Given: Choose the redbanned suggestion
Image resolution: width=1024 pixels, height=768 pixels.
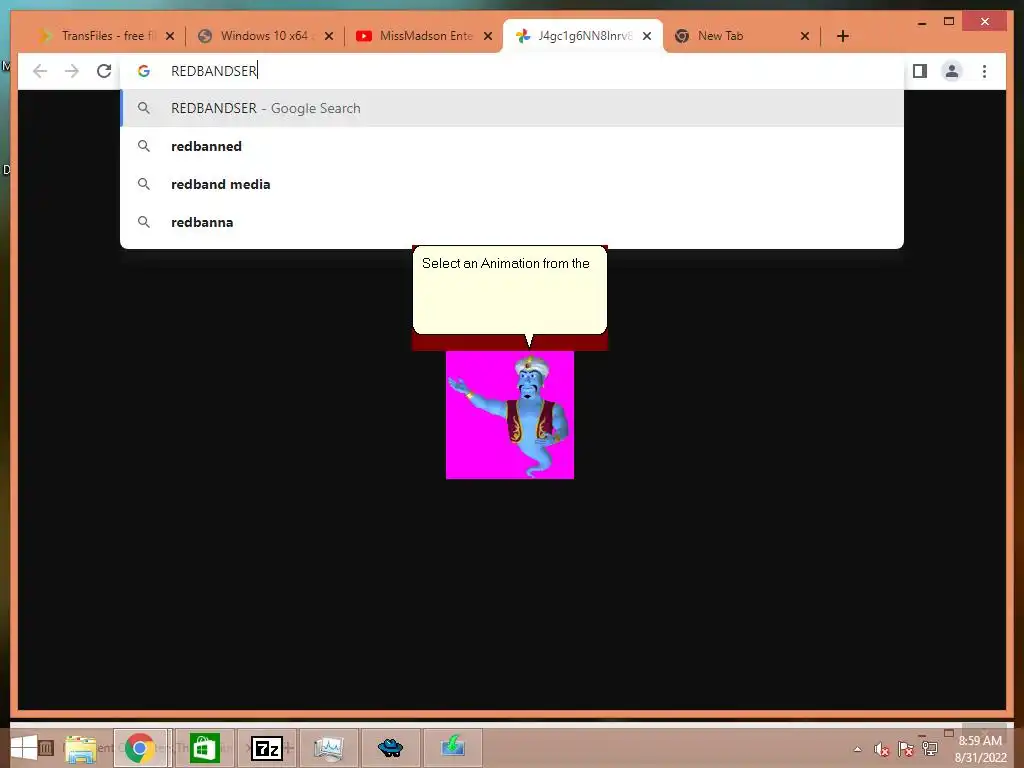Looking at the screenshot, I should pos(512,146).
